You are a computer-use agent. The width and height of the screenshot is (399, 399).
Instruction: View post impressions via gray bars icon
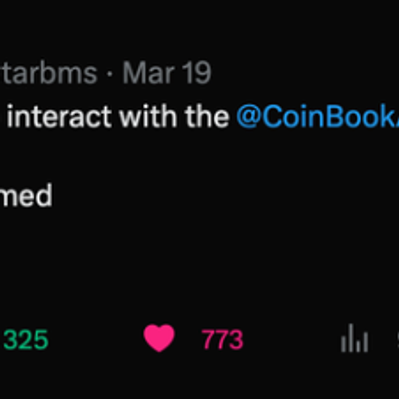(x=354, y=338)
